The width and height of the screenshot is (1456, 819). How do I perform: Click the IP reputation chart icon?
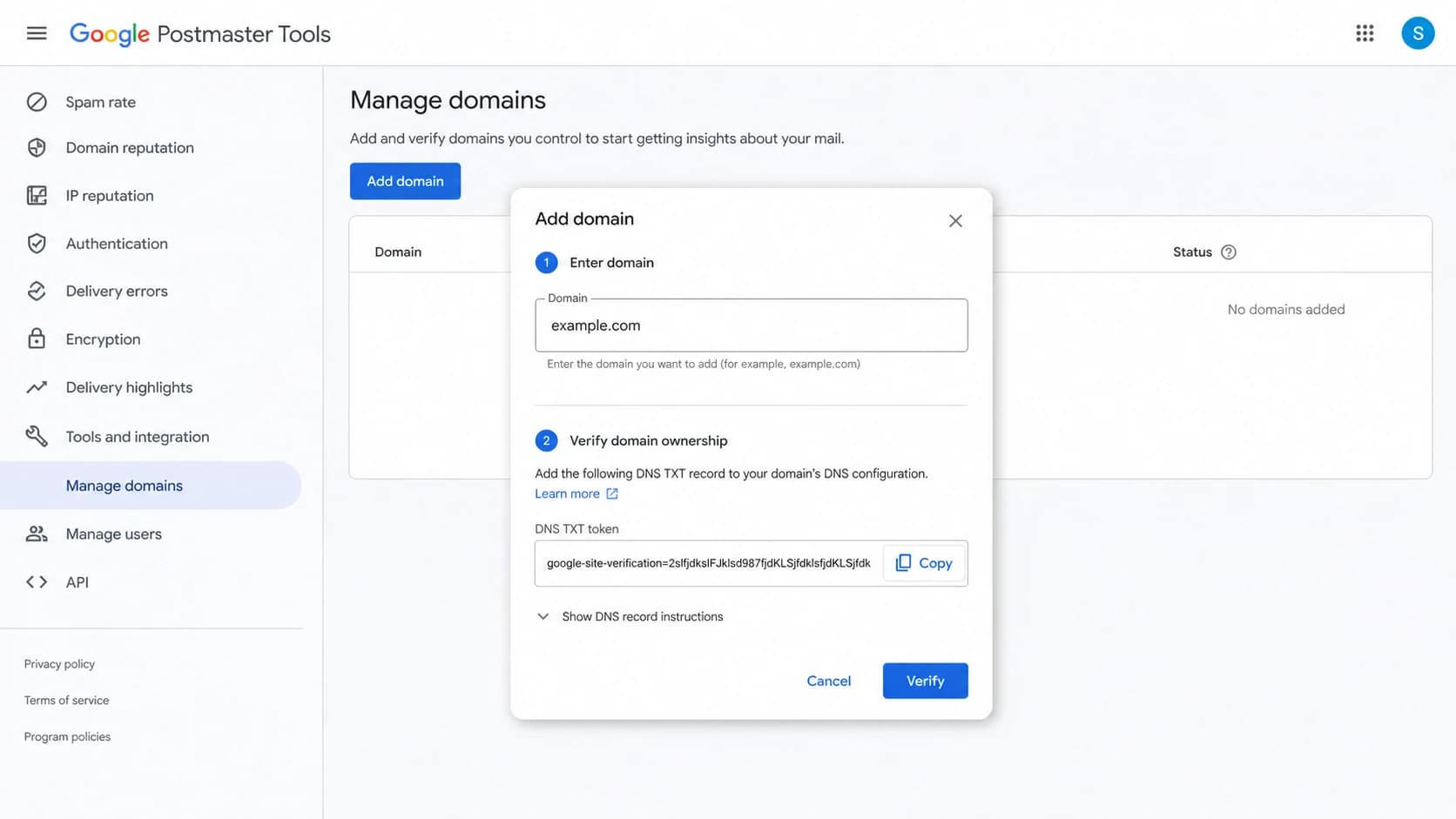(37, 196)
